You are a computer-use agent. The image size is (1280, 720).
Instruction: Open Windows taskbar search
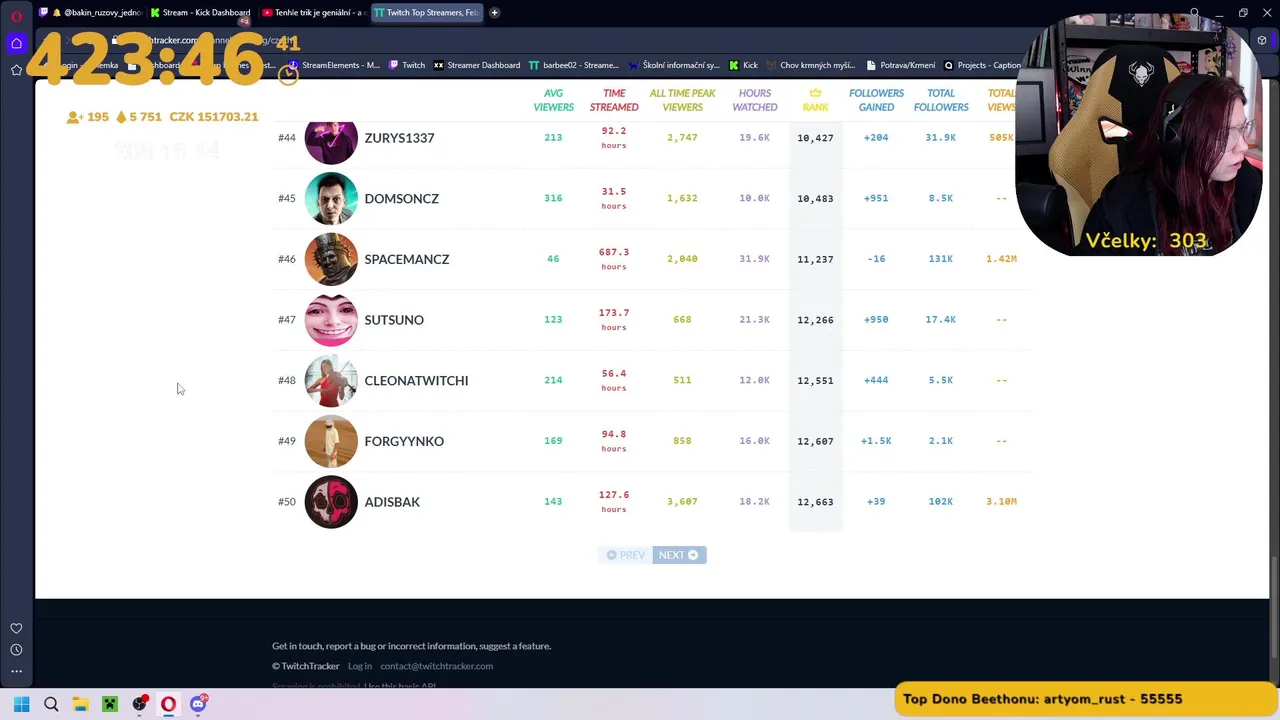pos(51,704)
